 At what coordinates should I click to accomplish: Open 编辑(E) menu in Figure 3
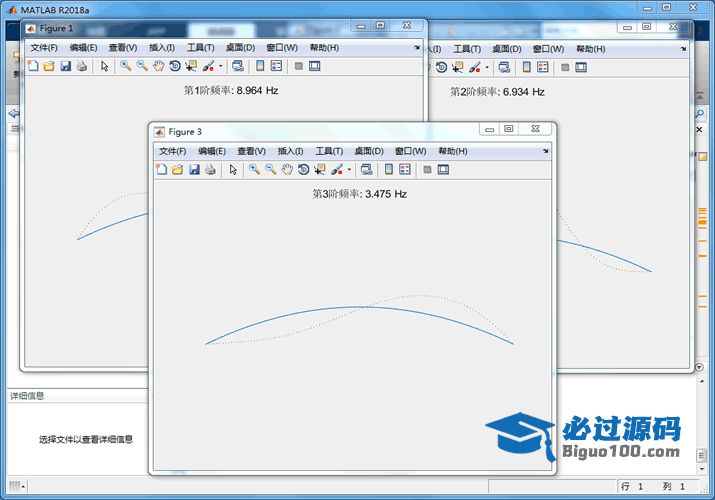click(x=212, y=151)
